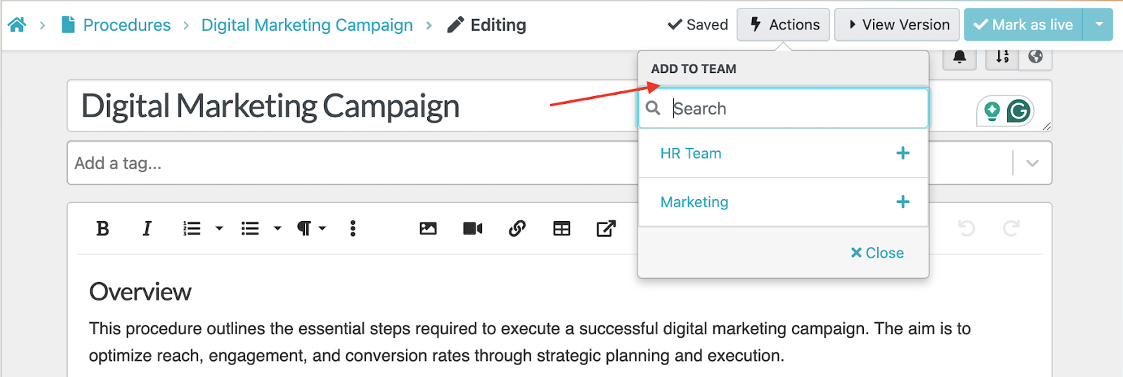Add a hyperlink using the link icon
Viewport: 1123px width, 377px height.
pos(517,229)
